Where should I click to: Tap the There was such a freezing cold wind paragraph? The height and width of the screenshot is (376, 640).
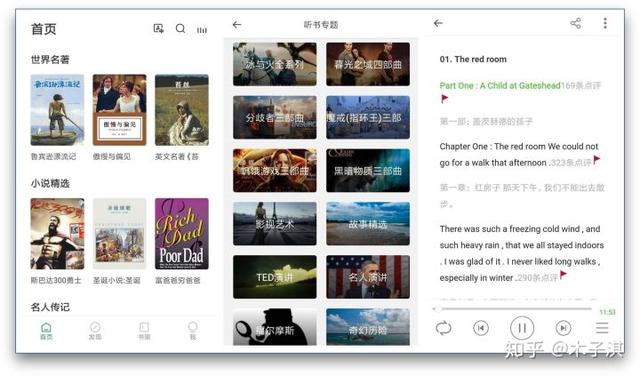click(522, 253)
